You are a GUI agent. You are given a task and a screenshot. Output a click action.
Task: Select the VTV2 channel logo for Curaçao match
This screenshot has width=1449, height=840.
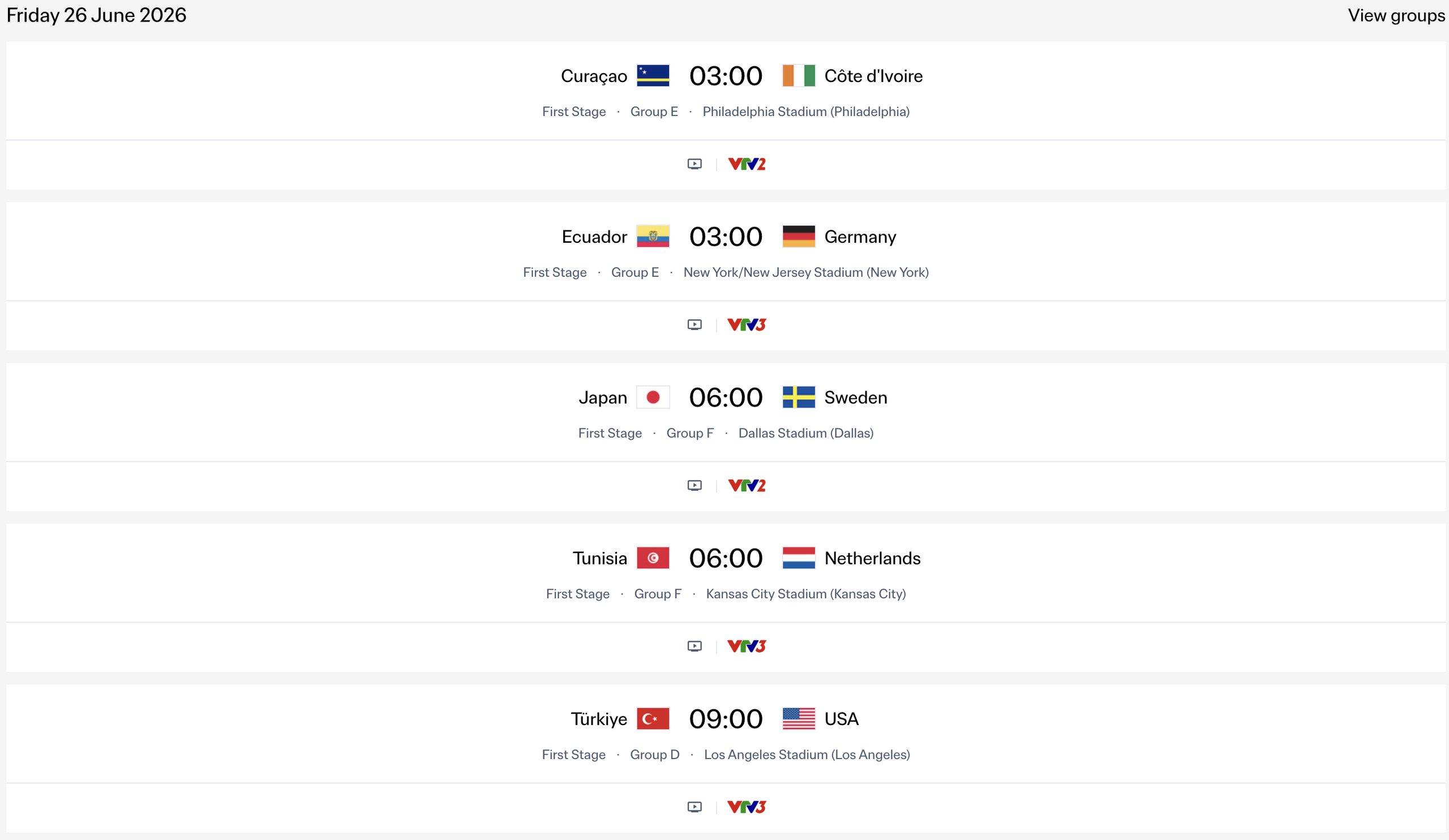[x=747, y=163]
